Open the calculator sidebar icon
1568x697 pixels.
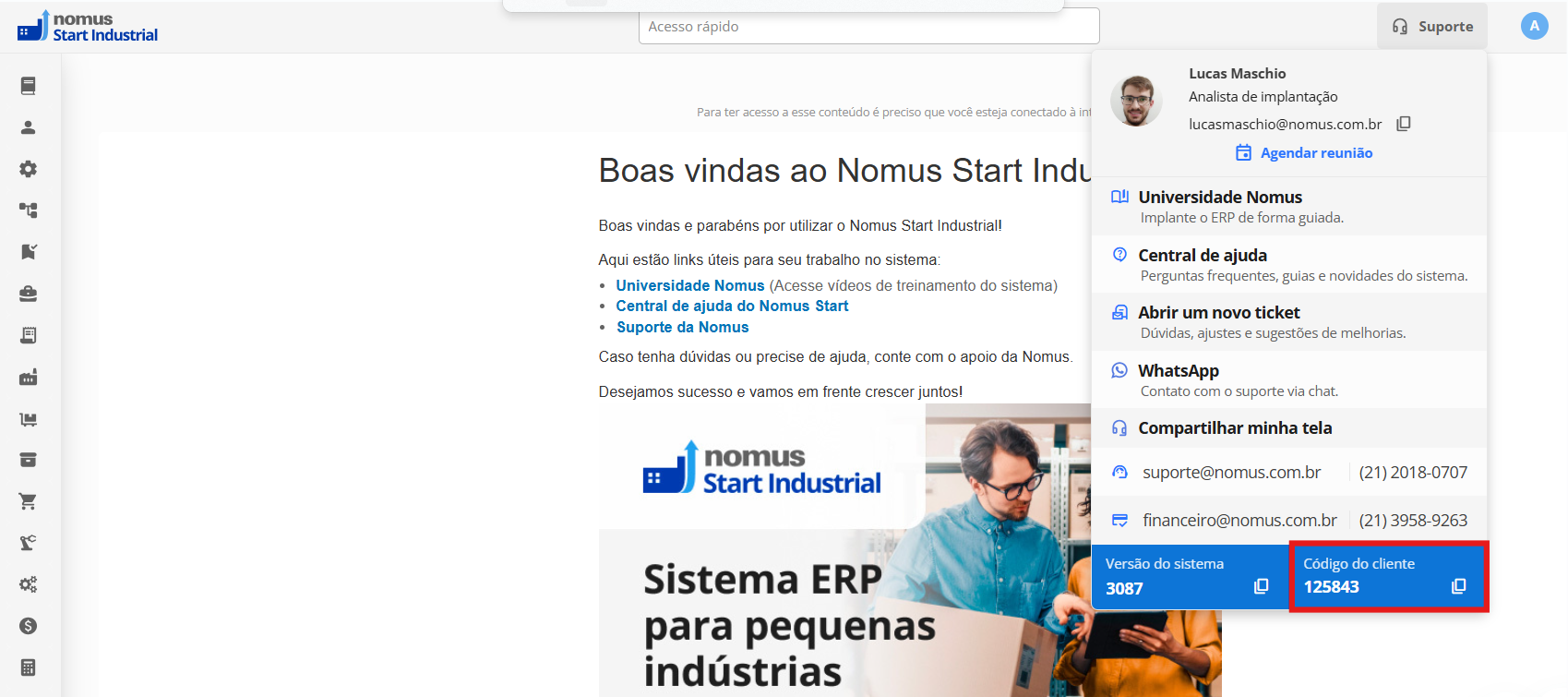click(29, 667)
